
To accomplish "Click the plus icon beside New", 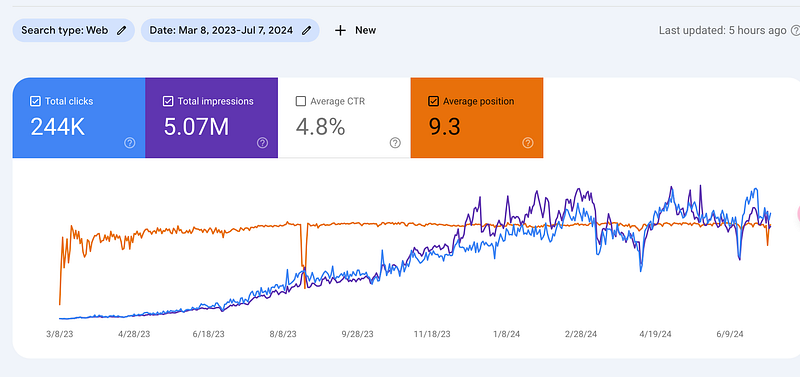I will click(x=340, y=31).
